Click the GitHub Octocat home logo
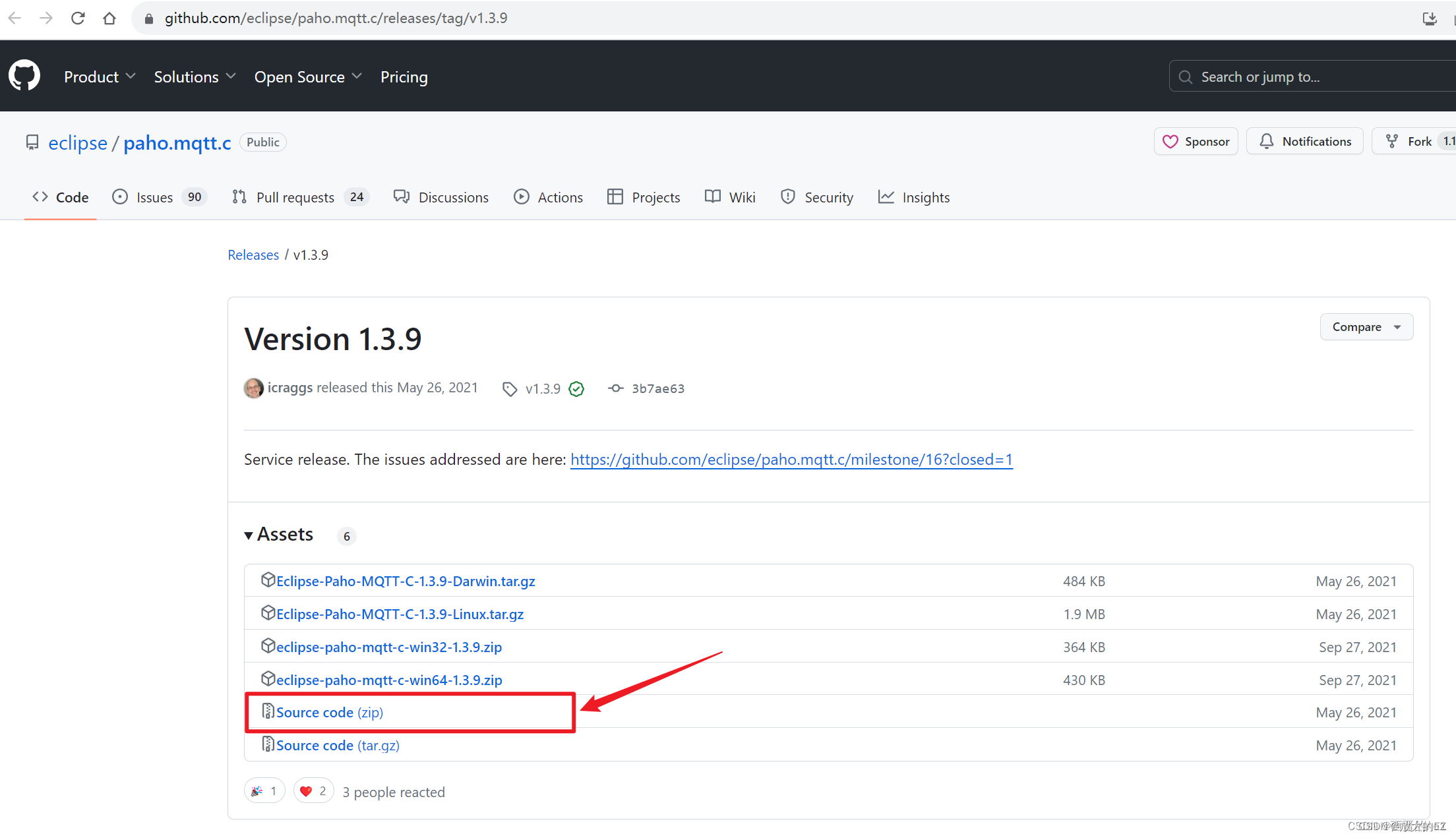This screenshot has width=1456, height=838. (24, 76)
